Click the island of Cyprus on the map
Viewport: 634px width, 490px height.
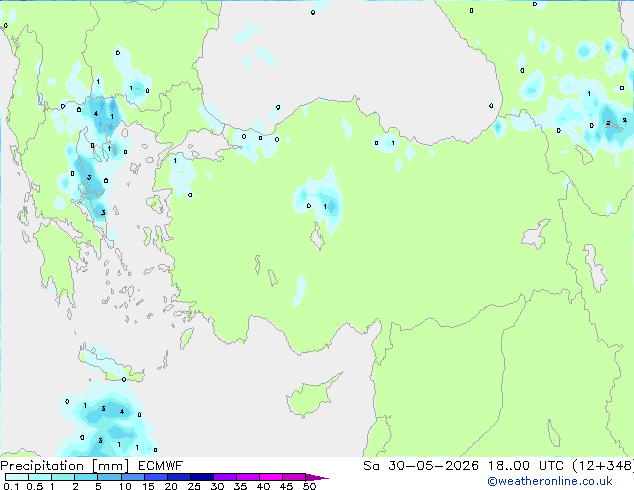pos(311,396)
